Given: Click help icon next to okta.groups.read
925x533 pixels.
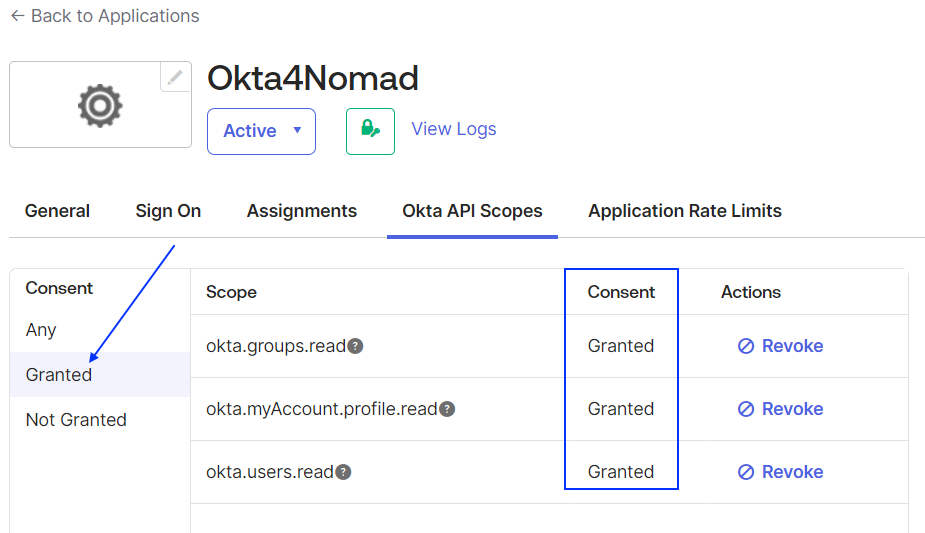Looking at the screenshot, I should click(x=355, y=346).
